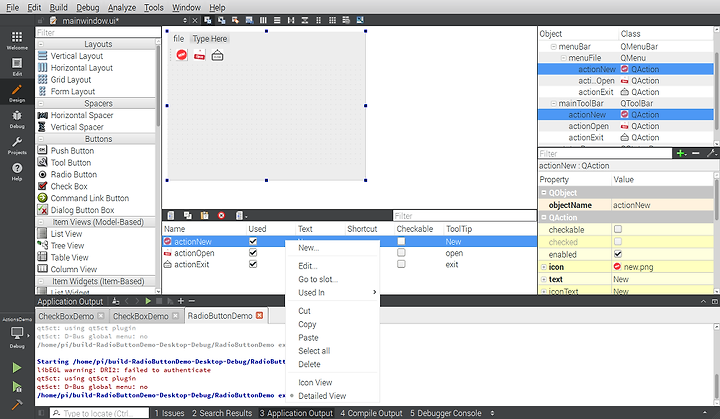Collapse the menuBar tree node
The width and height of the screenshot is (720, 419).
[x=554, y=46]
